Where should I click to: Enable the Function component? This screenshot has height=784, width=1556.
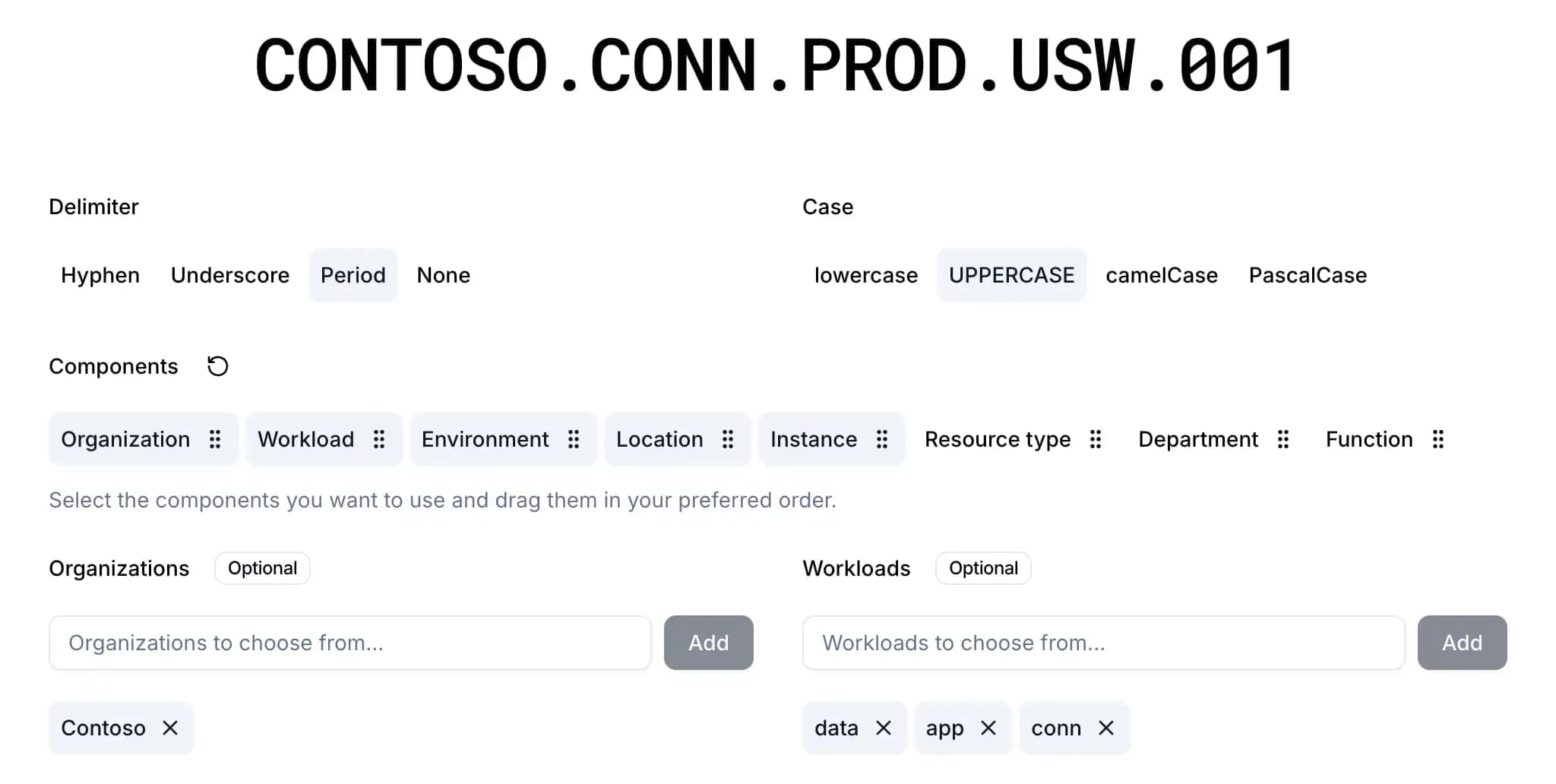click(1368, 439)
